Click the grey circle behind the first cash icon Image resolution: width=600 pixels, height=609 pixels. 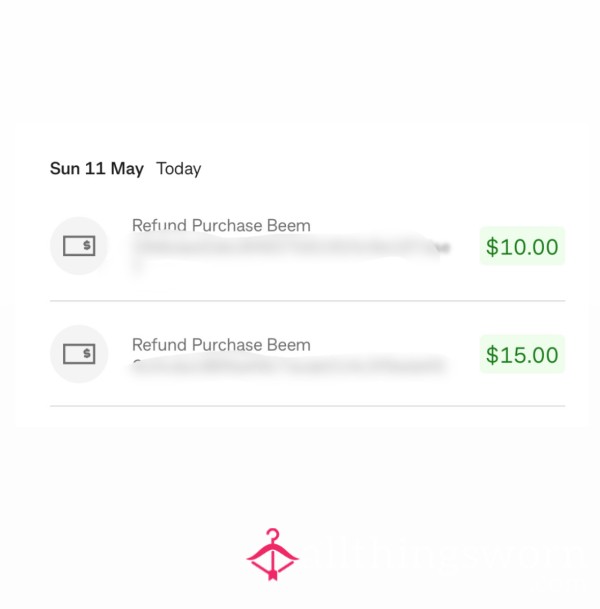(79, 246)
